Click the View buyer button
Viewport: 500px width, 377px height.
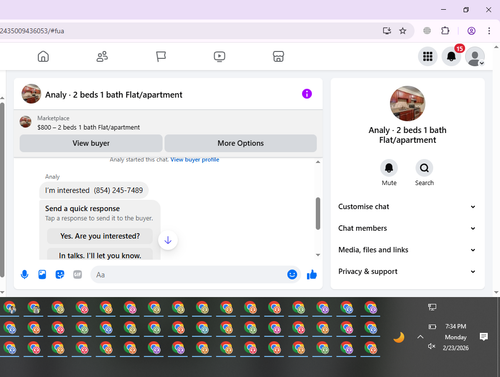click(x=91, y=143)
